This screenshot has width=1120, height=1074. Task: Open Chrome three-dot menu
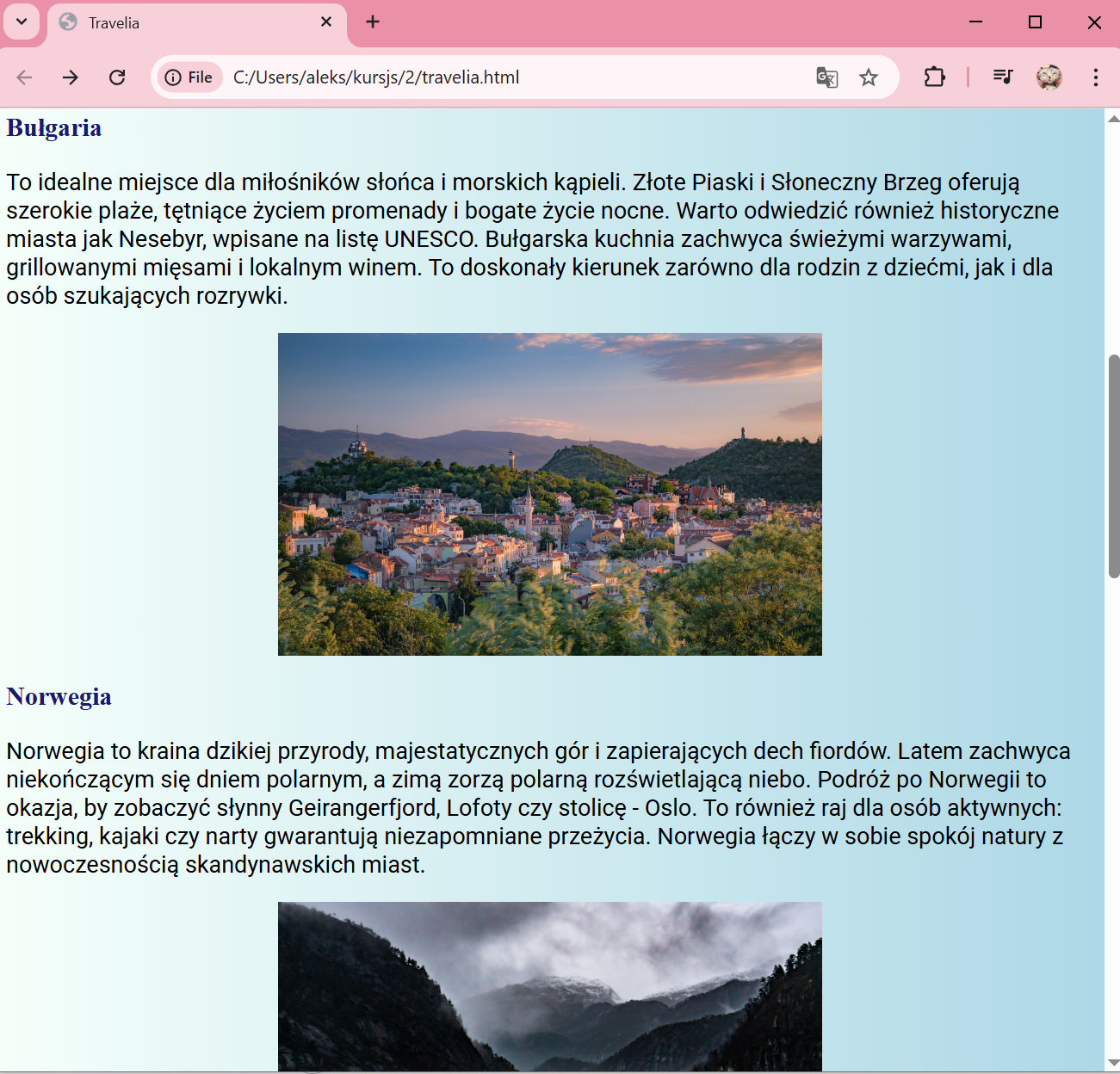click(x=1095, y=77)
